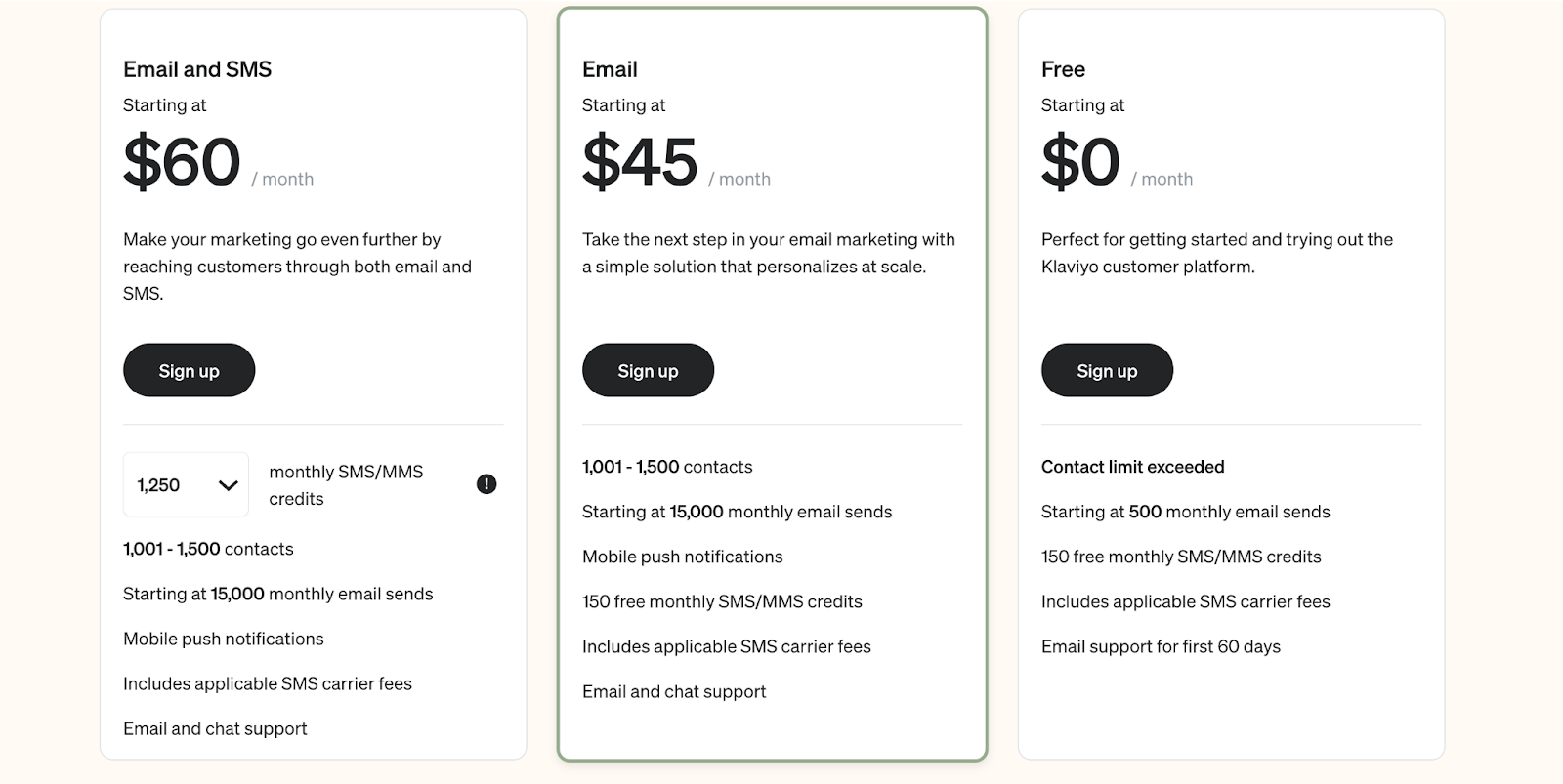1563x784 pixels.
Task: Sign up for the Email and SMS plan
Action: [189, 370]
